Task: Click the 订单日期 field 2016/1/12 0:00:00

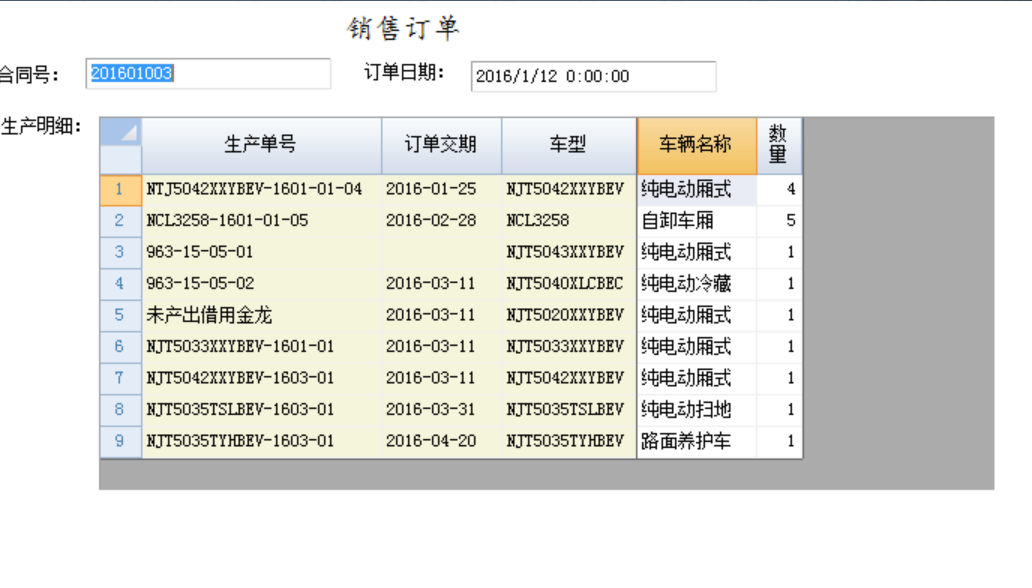Action: (593, 76)
